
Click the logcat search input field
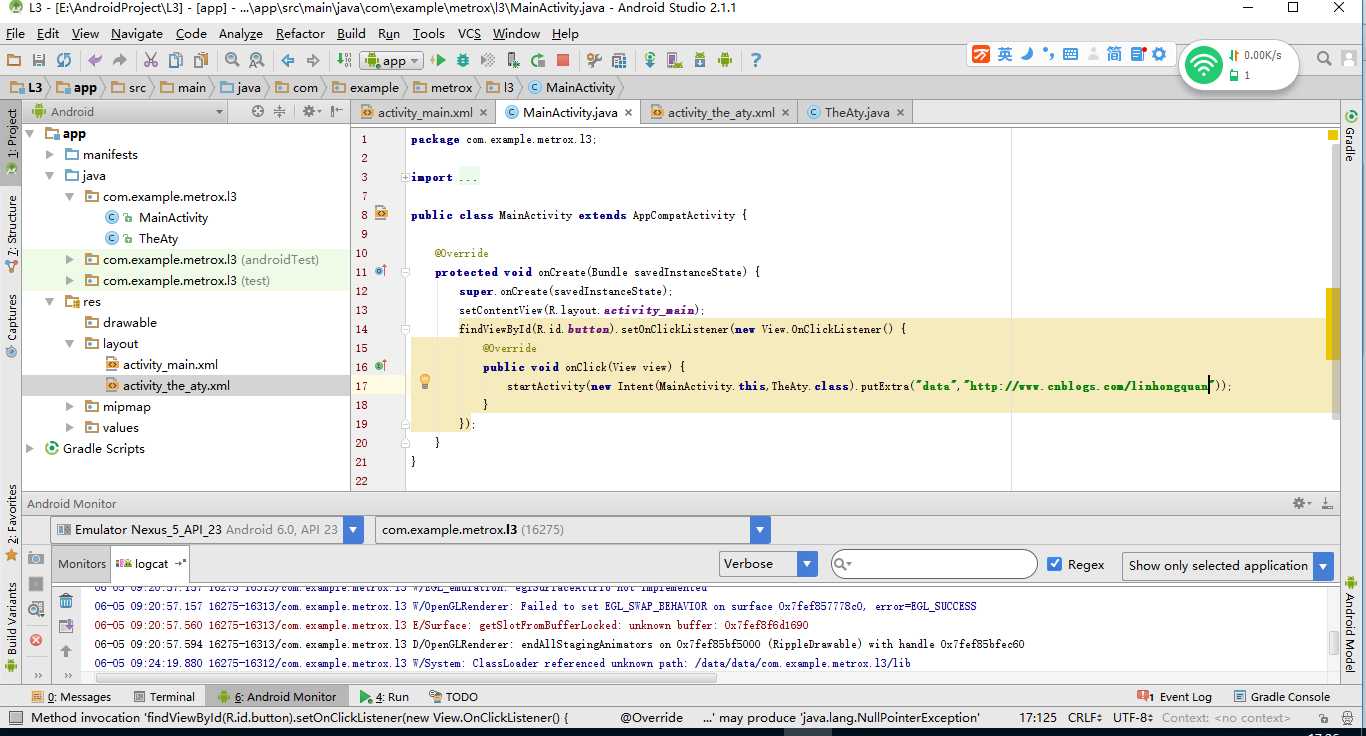(934, 564)
